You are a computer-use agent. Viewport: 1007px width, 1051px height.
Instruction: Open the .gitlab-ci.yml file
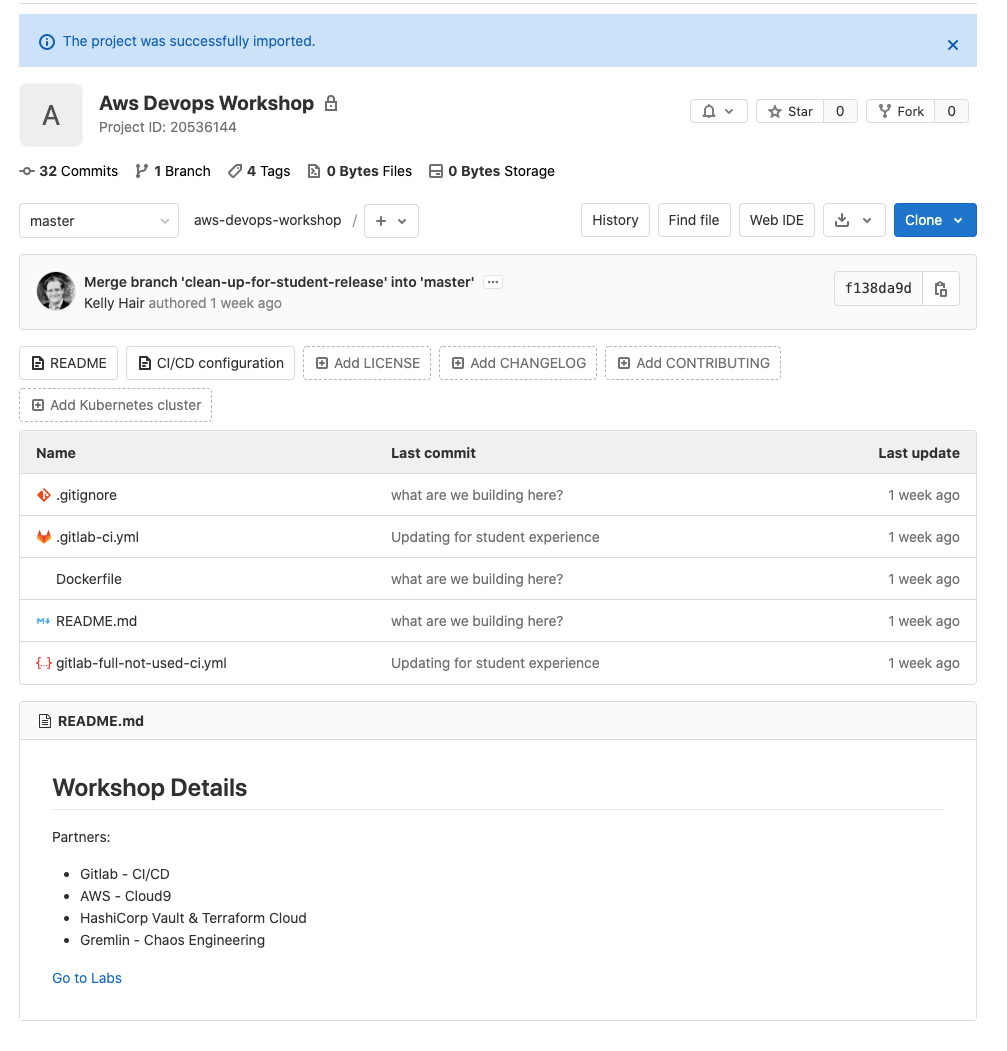pos(98,537)
